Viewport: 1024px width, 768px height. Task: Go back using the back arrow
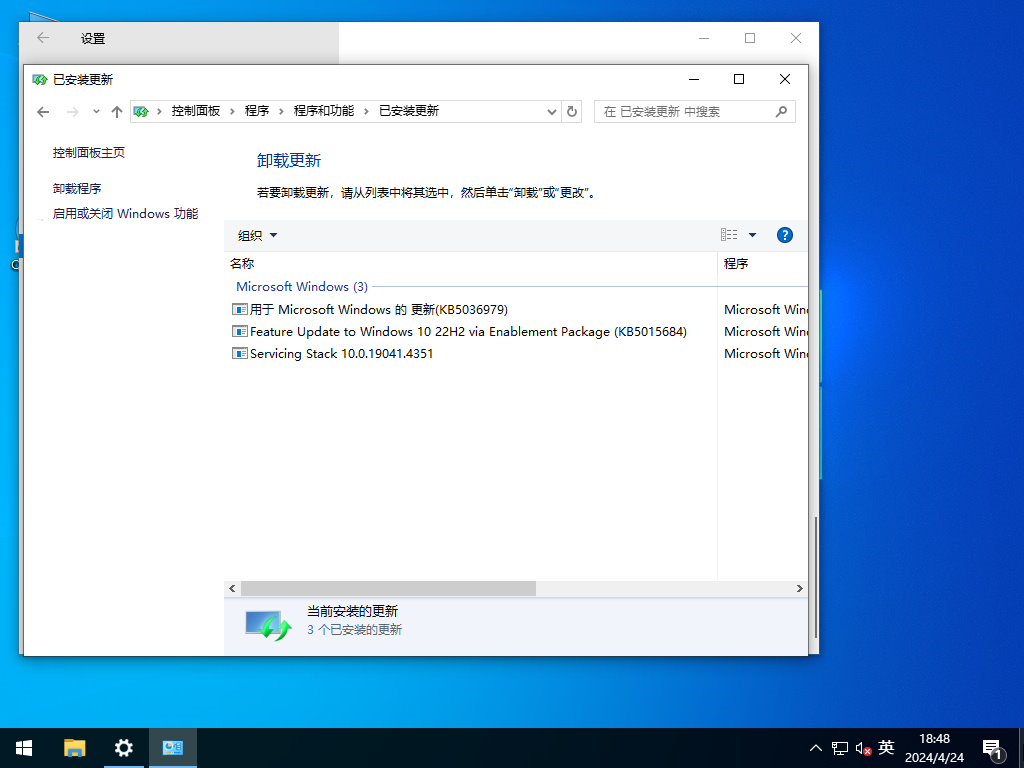tap(43, 111)
